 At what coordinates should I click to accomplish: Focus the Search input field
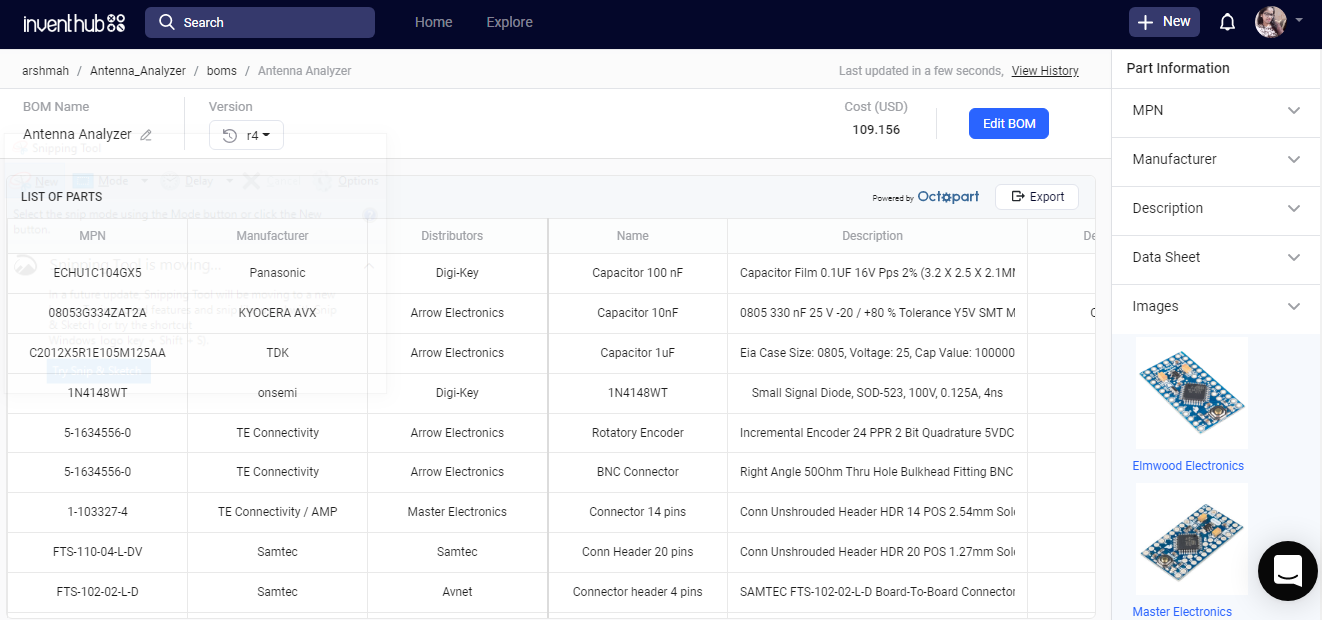260,22
